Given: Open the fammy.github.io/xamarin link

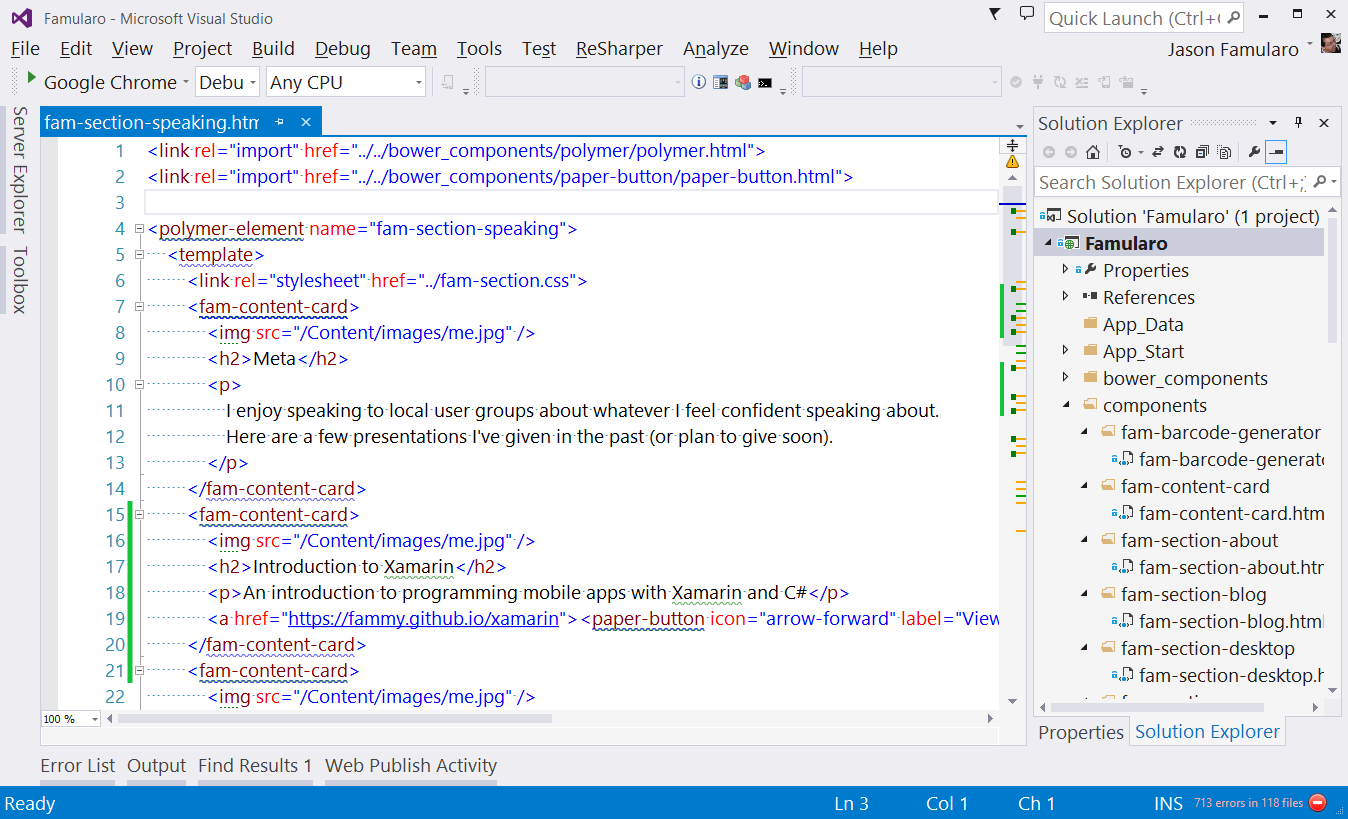Looking at the screenshot, I should pos(424,619).
